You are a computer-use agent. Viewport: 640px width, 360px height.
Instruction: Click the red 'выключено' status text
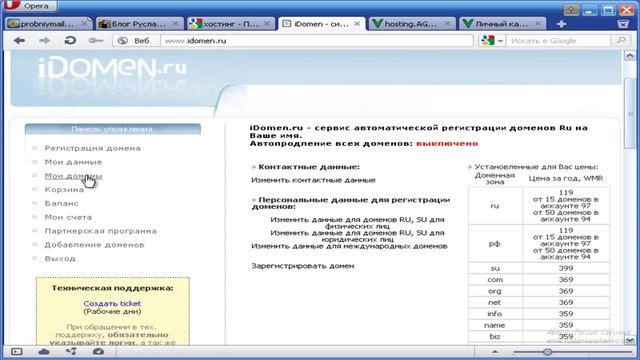[447, 143]
